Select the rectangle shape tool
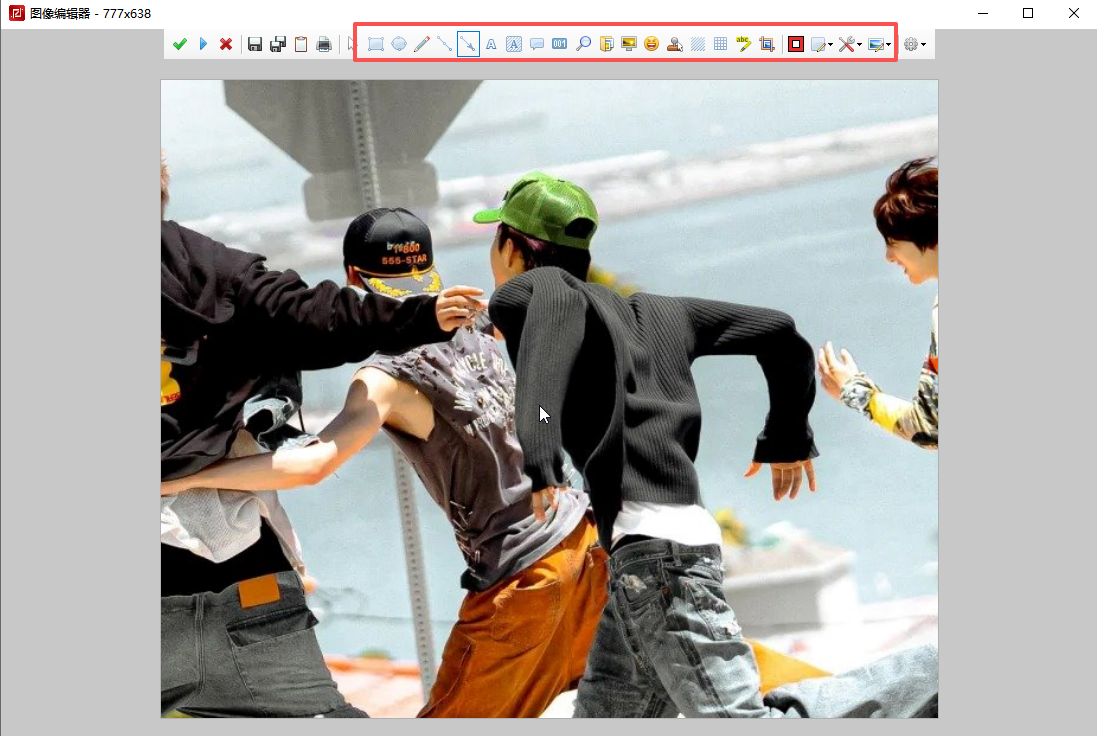The image size is (1097, 736). (376, 44)
